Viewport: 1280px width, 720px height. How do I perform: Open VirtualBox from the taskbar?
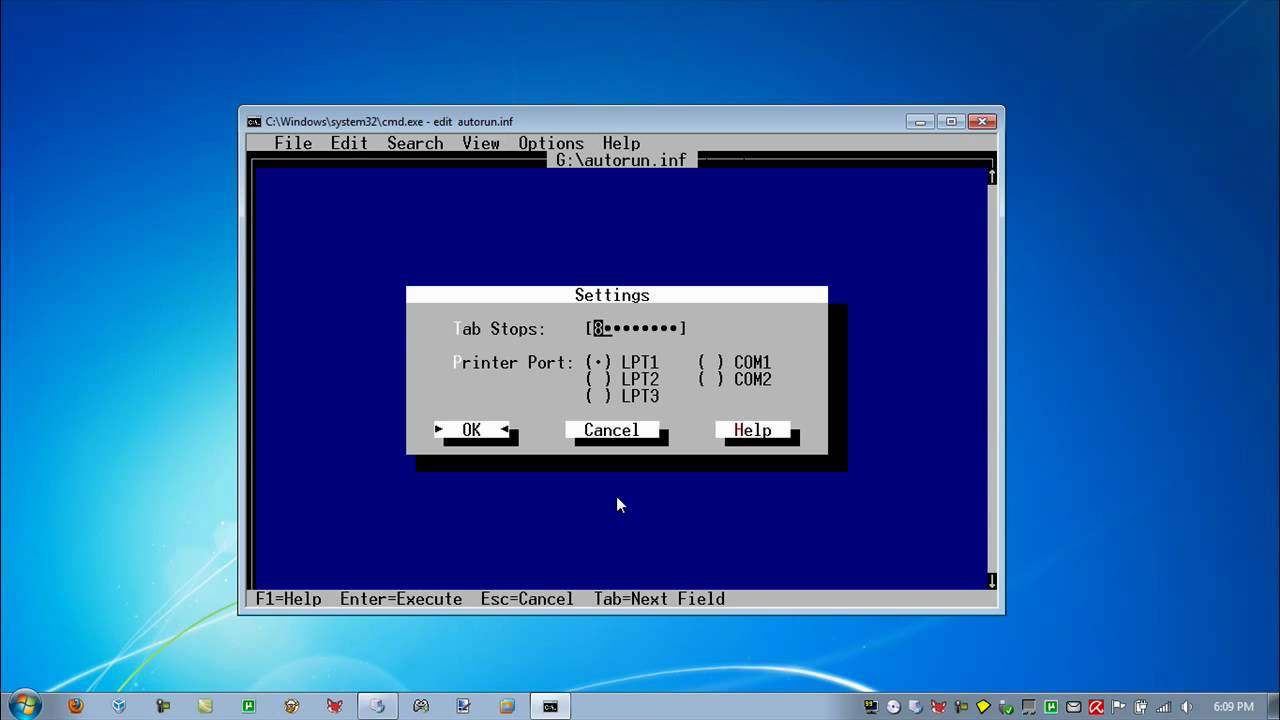[119, 706]
